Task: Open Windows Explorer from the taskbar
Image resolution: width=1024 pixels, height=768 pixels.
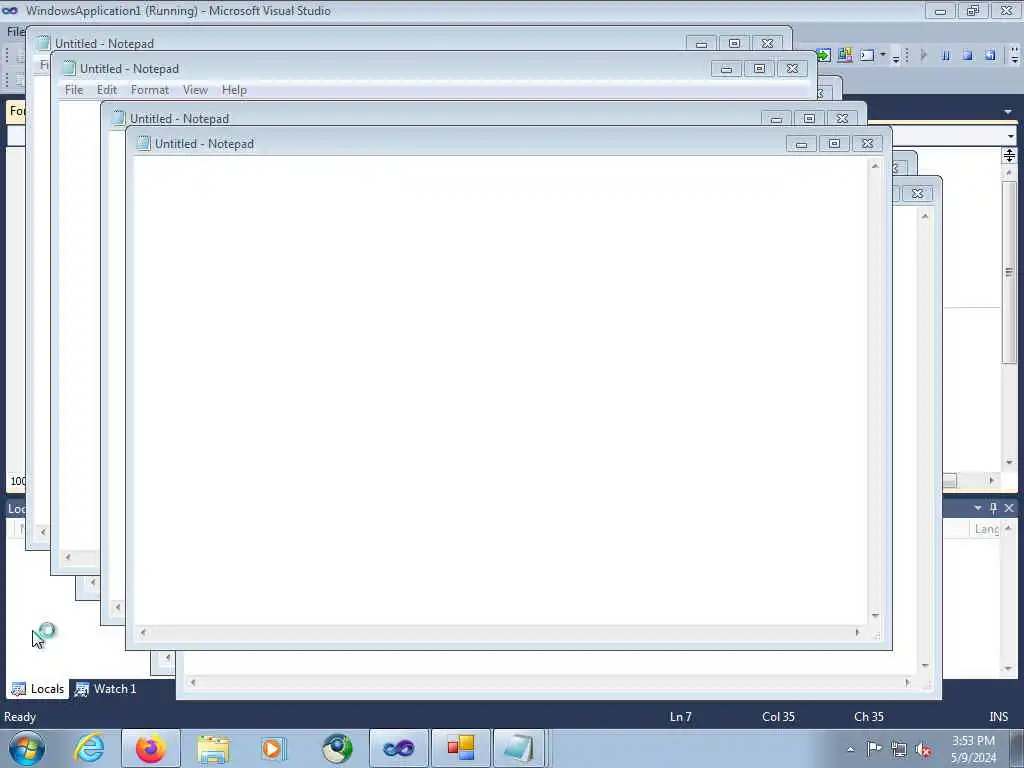Action: [213, 748]
